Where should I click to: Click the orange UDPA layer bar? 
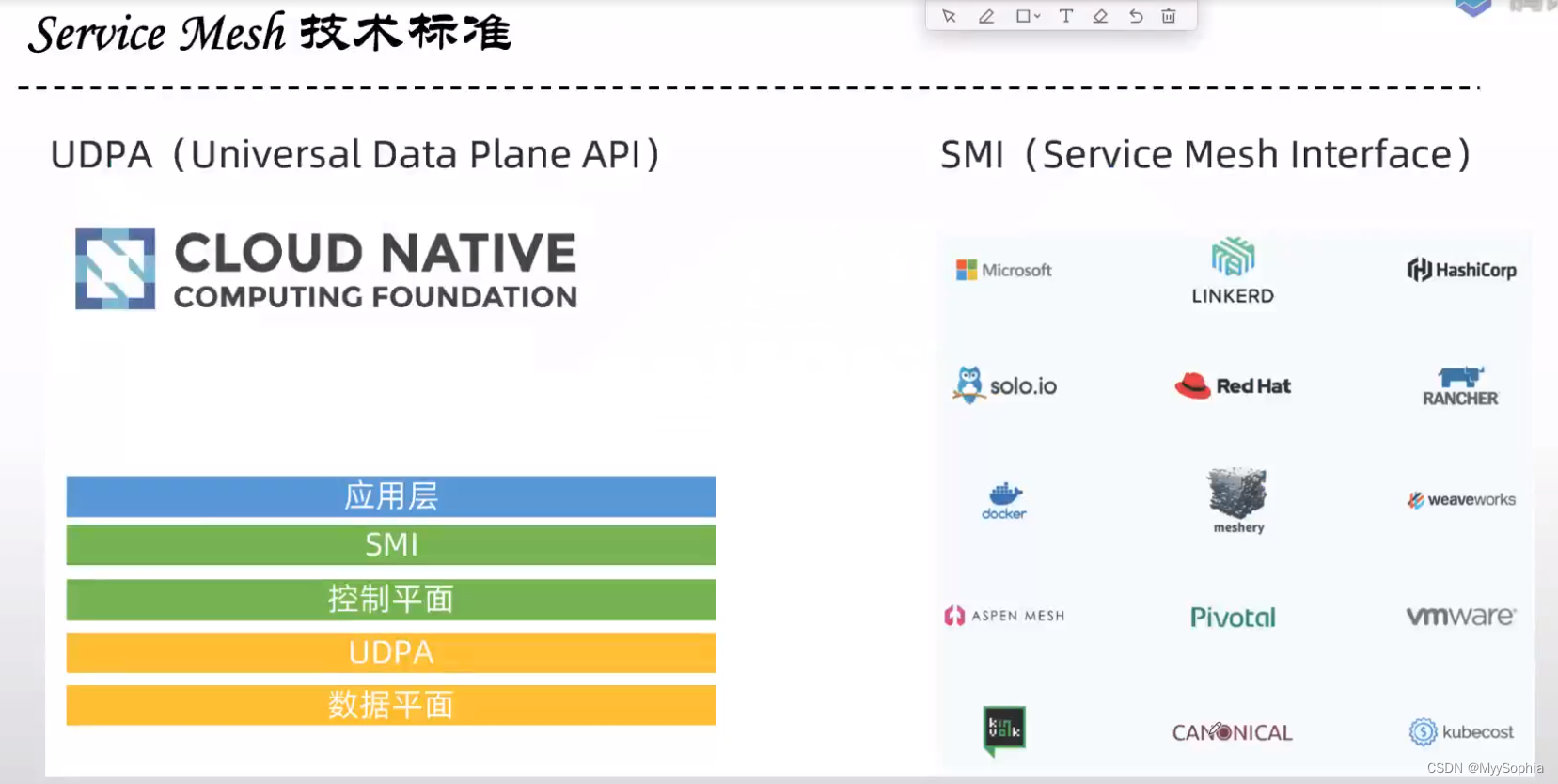pos(391,652)
